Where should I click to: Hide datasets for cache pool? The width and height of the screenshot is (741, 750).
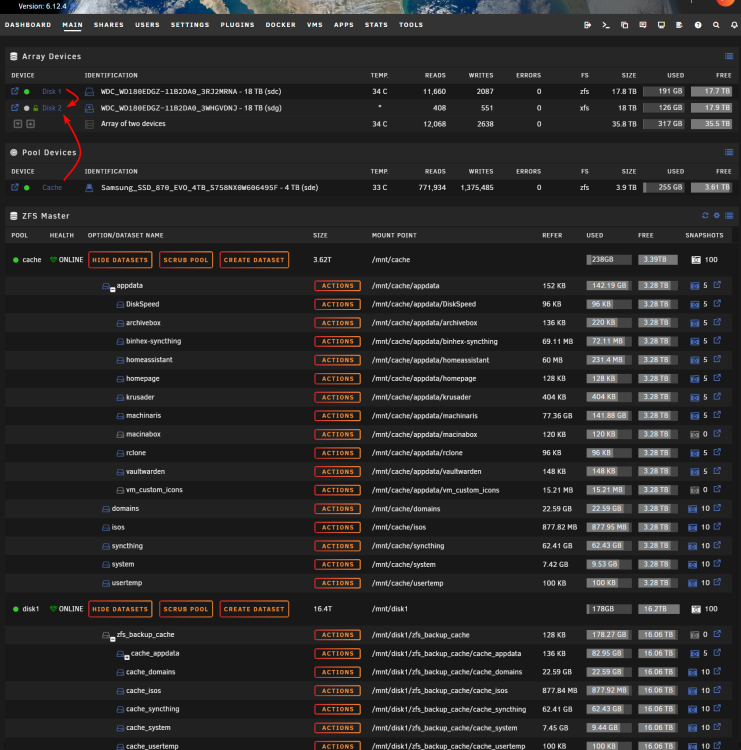120,260
